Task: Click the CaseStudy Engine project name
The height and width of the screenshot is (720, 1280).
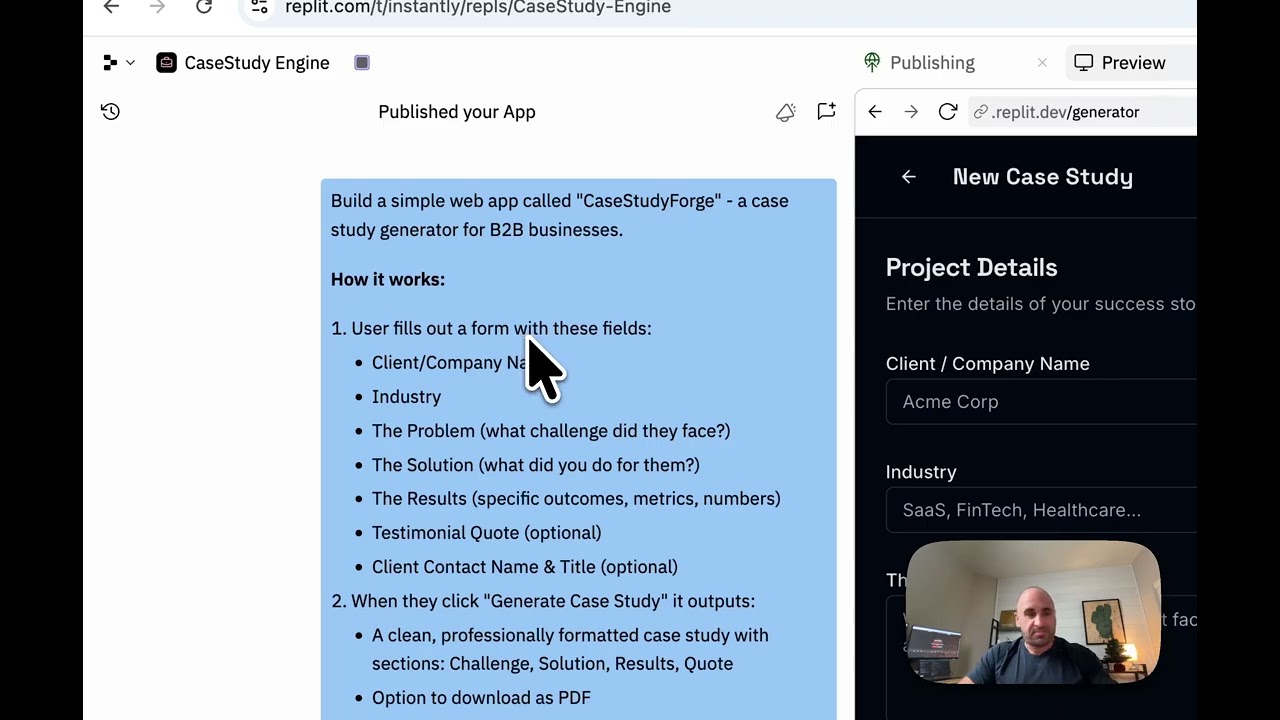Action: 256,63
